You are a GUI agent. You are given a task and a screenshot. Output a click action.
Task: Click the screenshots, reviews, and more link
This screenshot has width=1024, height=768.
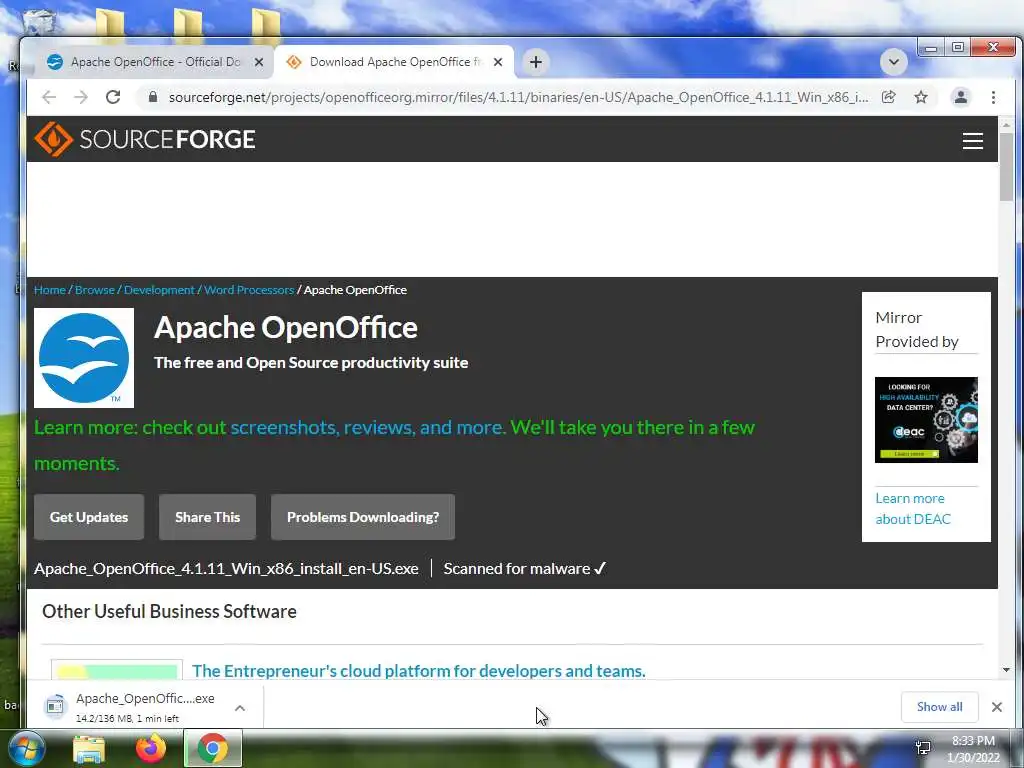pos(368,428)
